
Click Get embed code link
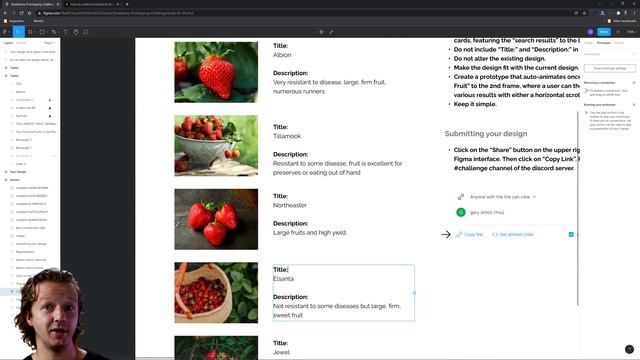[x=513, y=234]
